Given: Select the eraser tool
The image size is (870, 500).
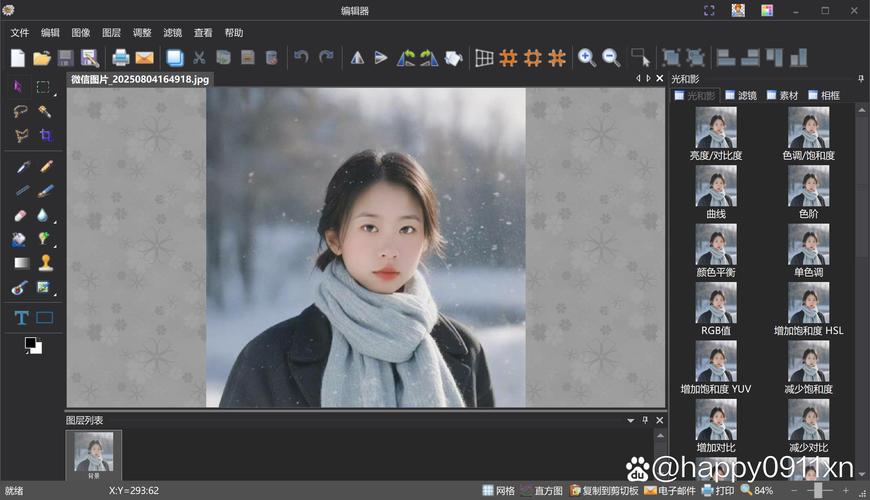Looking at the screenshot, I should 20,215.
